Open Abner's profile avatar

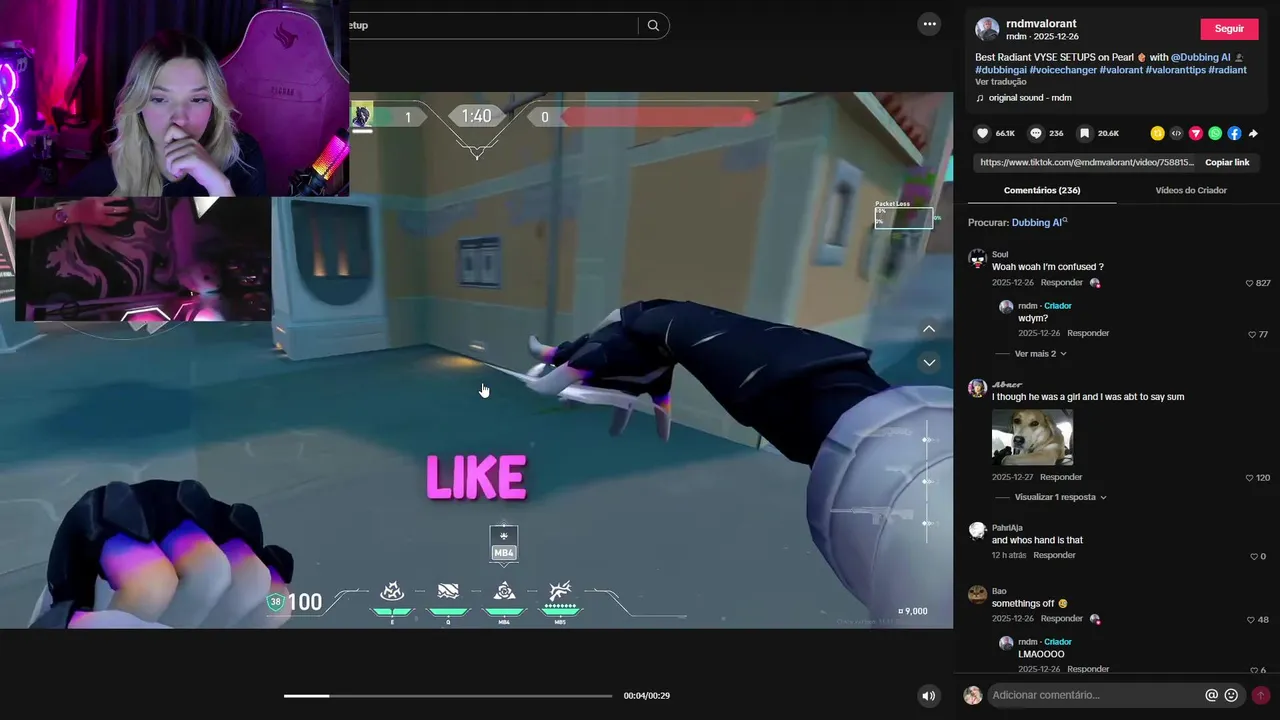click(977, 388)
